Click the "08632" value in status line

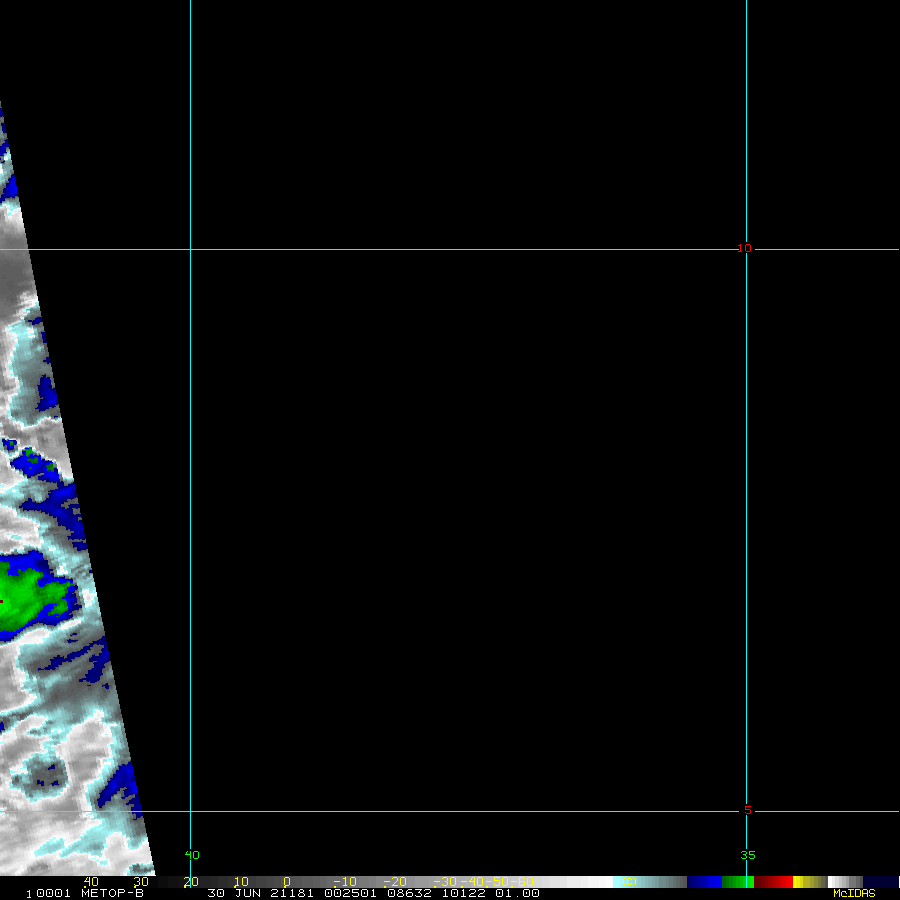coord(409,893)
